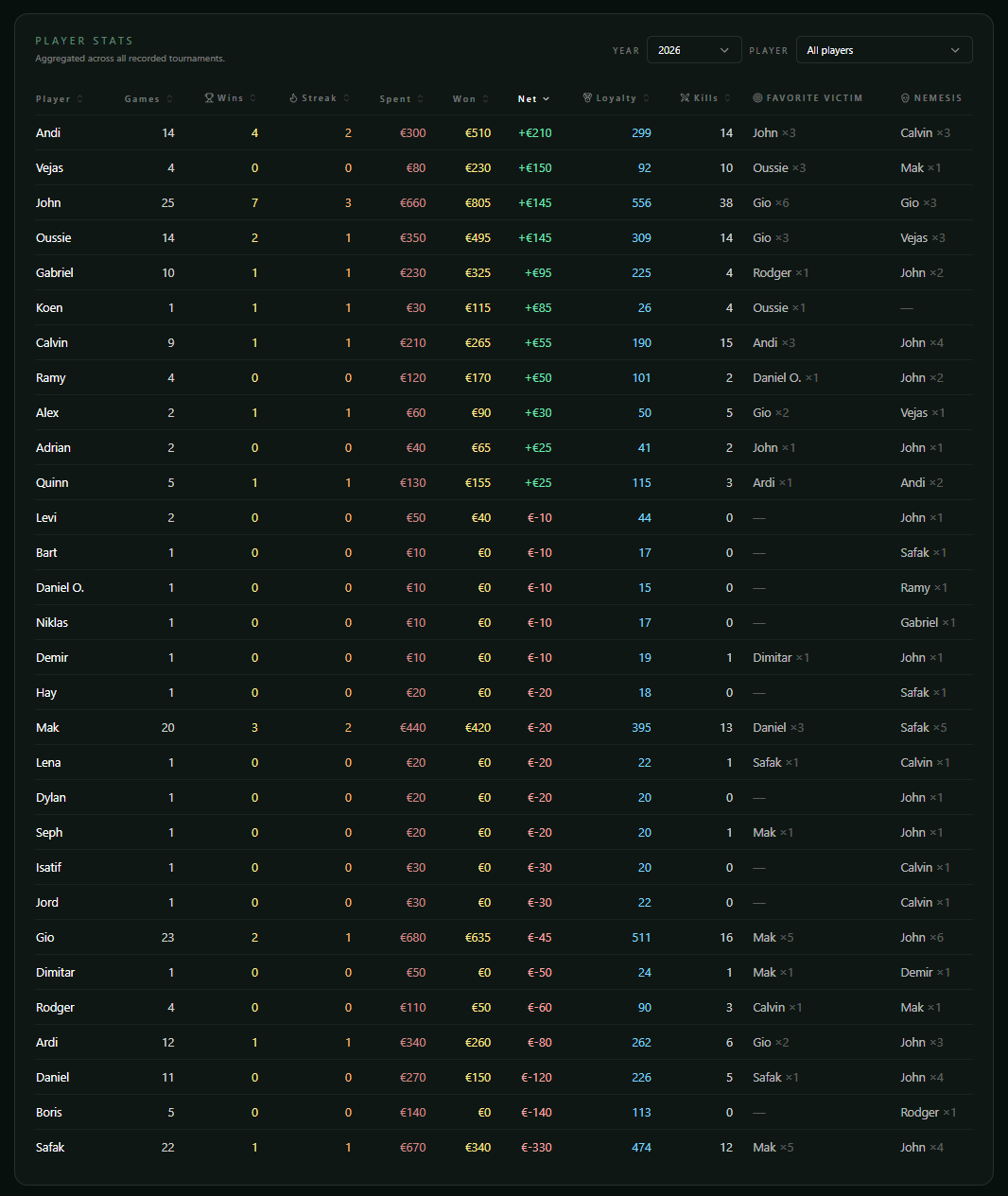The height and width of the screenshot is (1196, 1008).
Task: Click Safak's net value €-330
Action: tap(536, 1148)
